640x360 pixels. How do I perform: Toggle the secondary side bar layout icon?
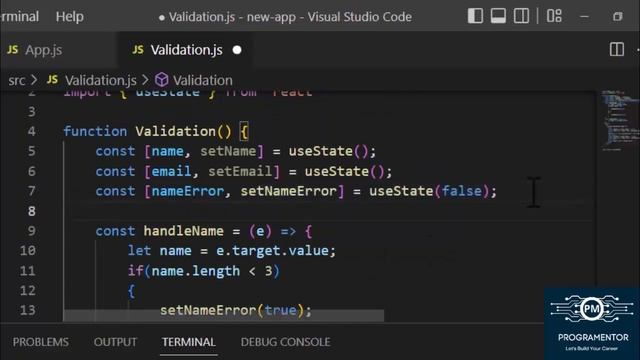click(521, 16)
